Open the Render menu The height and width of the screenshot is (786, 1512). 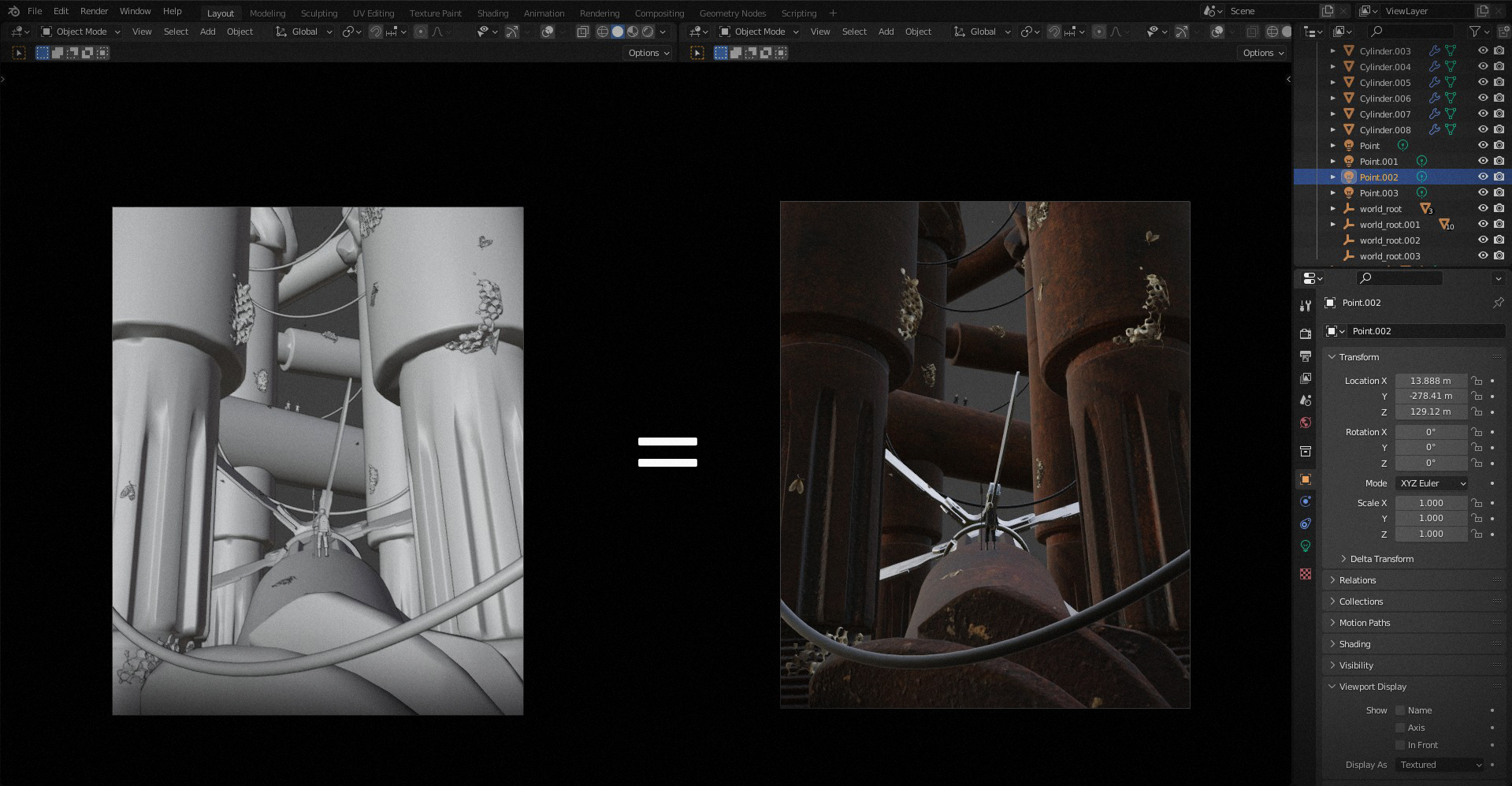pyautogui.click(x=94, y=11)
